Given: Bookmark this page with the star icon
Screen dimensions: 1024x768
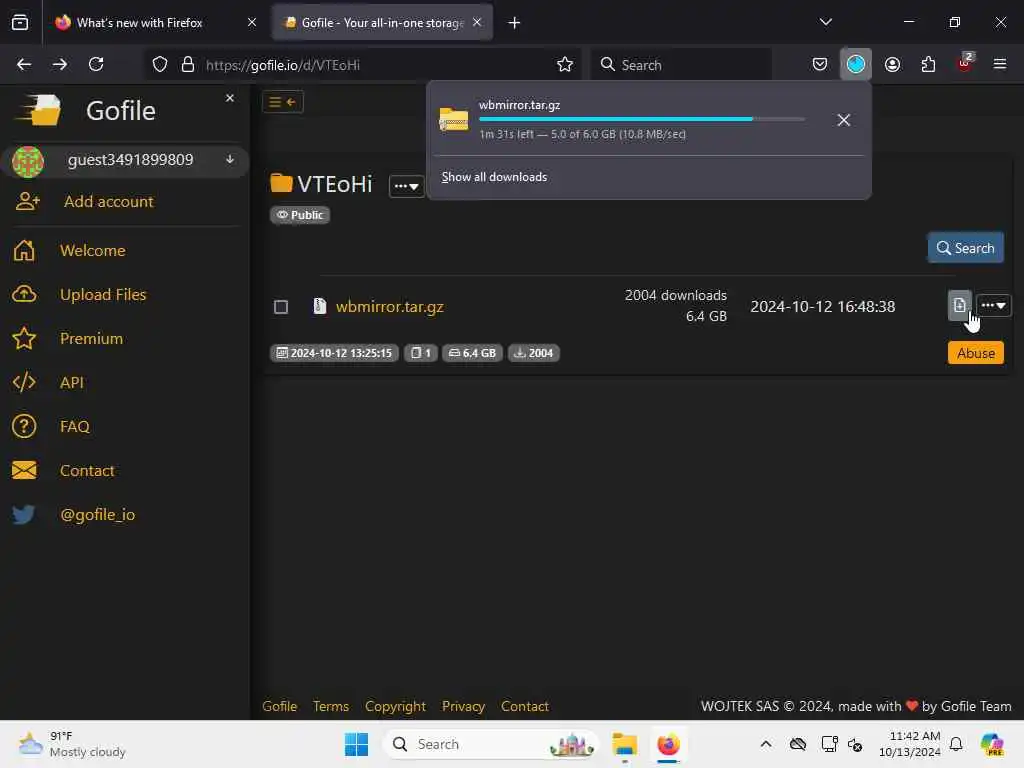Looking at the screenshot, I should click(565, 64).
